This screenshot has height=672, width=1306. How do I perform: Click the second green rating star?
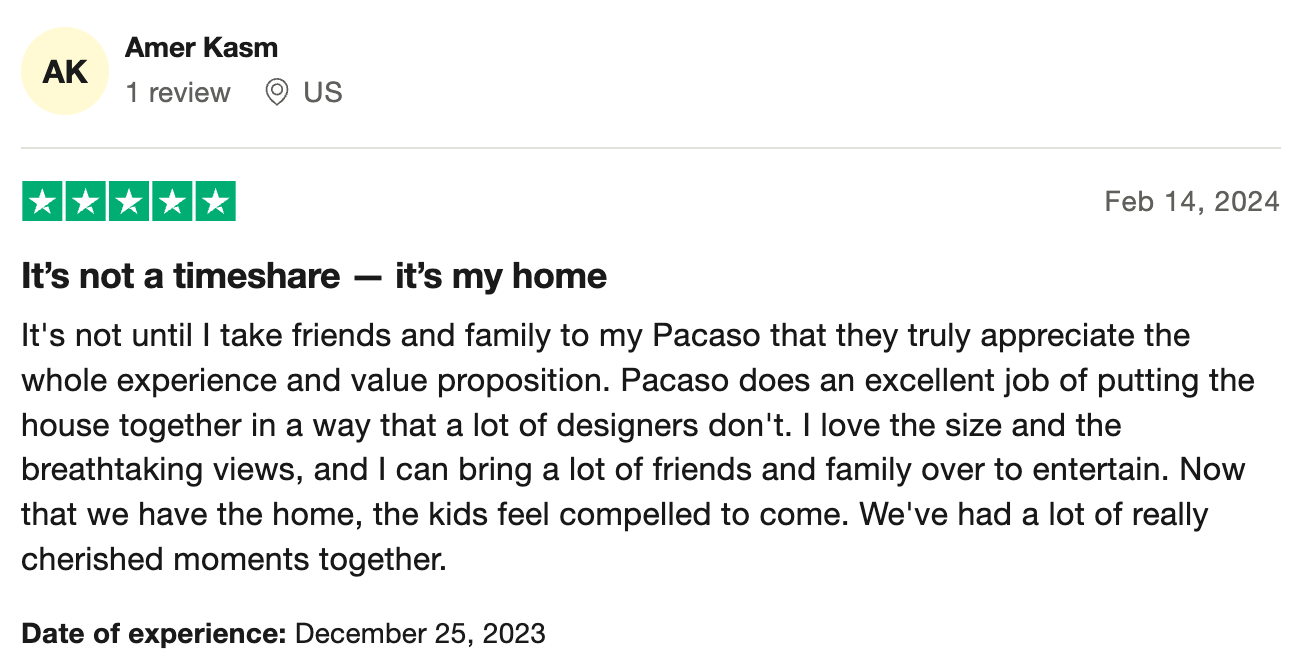[85, 202]
